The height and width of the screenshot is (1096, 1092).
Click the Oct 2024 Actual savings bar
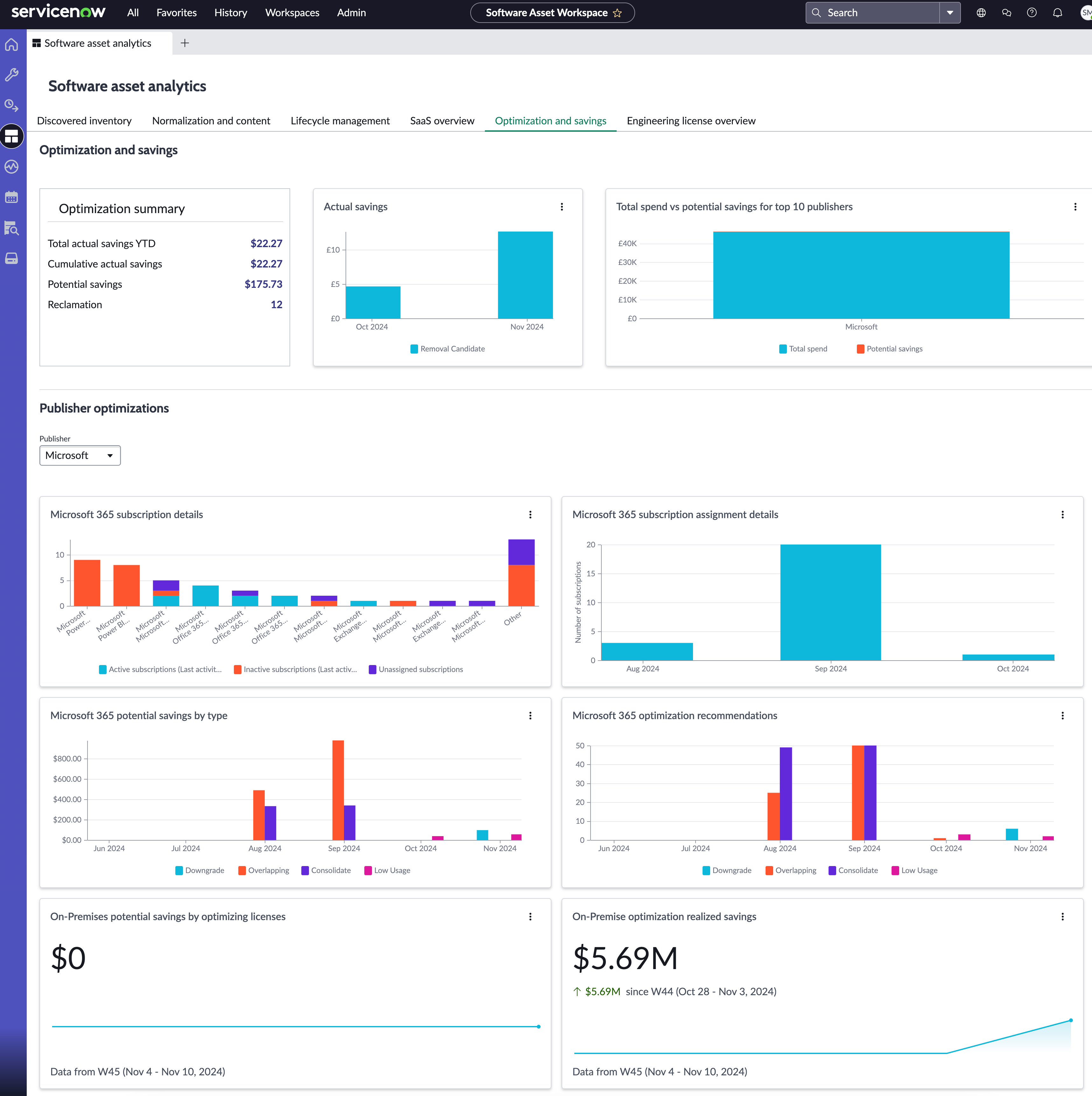[373, 302]
